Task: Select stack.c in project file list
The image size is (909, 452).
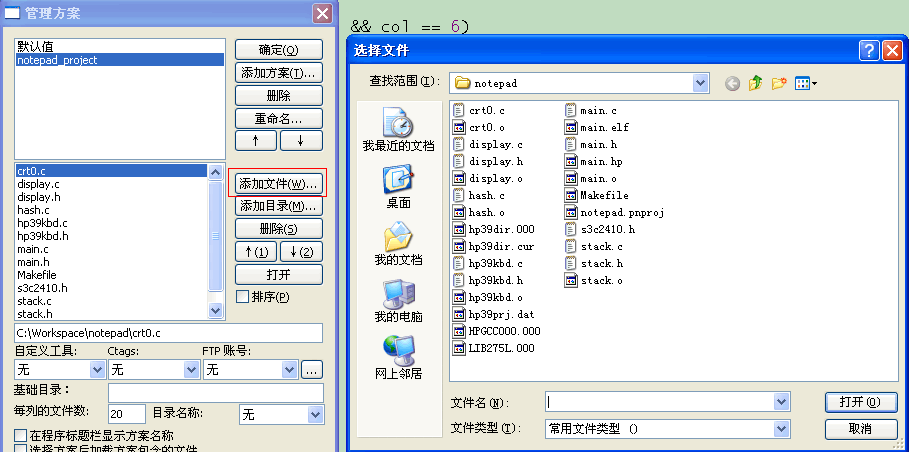Action: click(112, 301)
